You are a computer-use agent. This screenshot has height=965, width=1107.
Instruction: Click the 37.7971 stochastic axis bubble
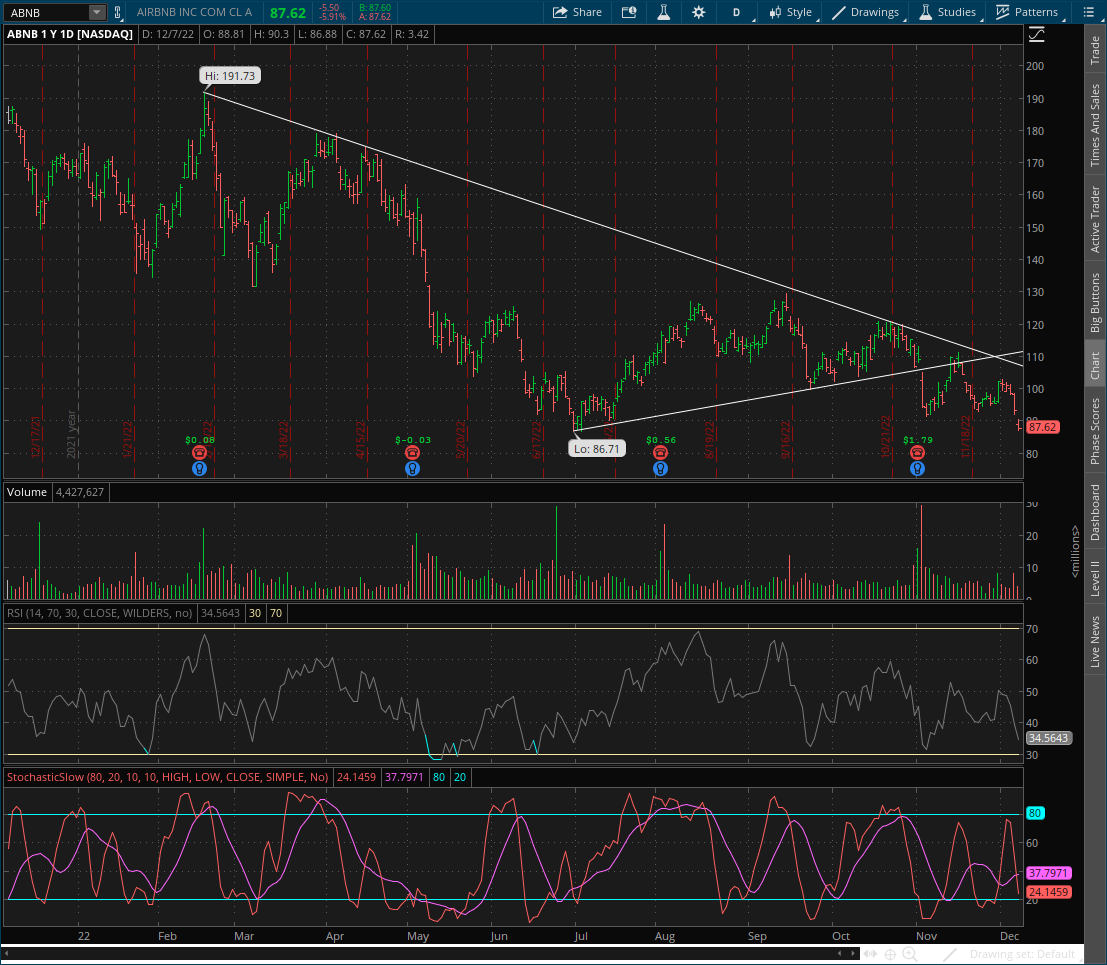(1048, 873)
